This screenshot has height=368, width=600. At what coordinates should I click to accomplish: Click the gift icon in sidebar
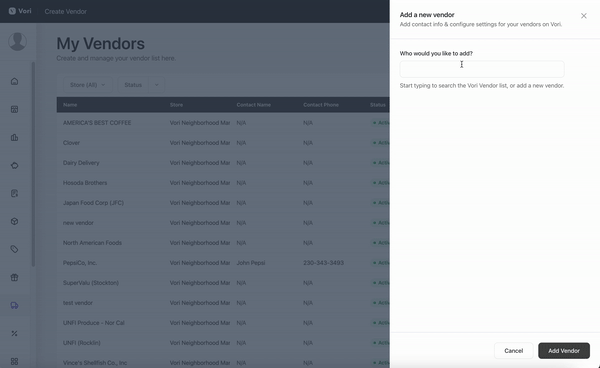point(14,277)
